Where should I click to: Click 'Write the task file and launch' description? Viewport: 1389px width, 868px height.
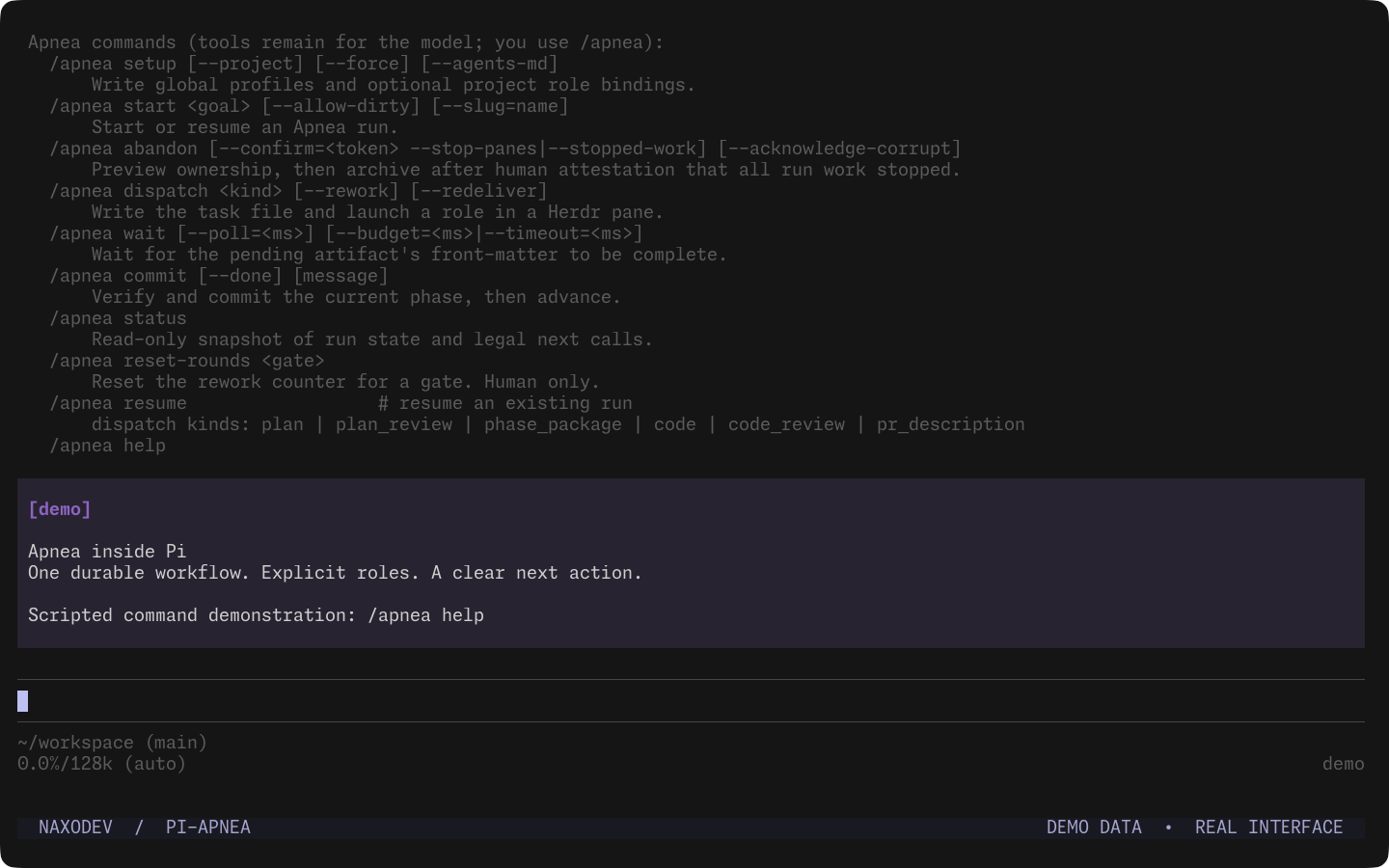(377, 212)
